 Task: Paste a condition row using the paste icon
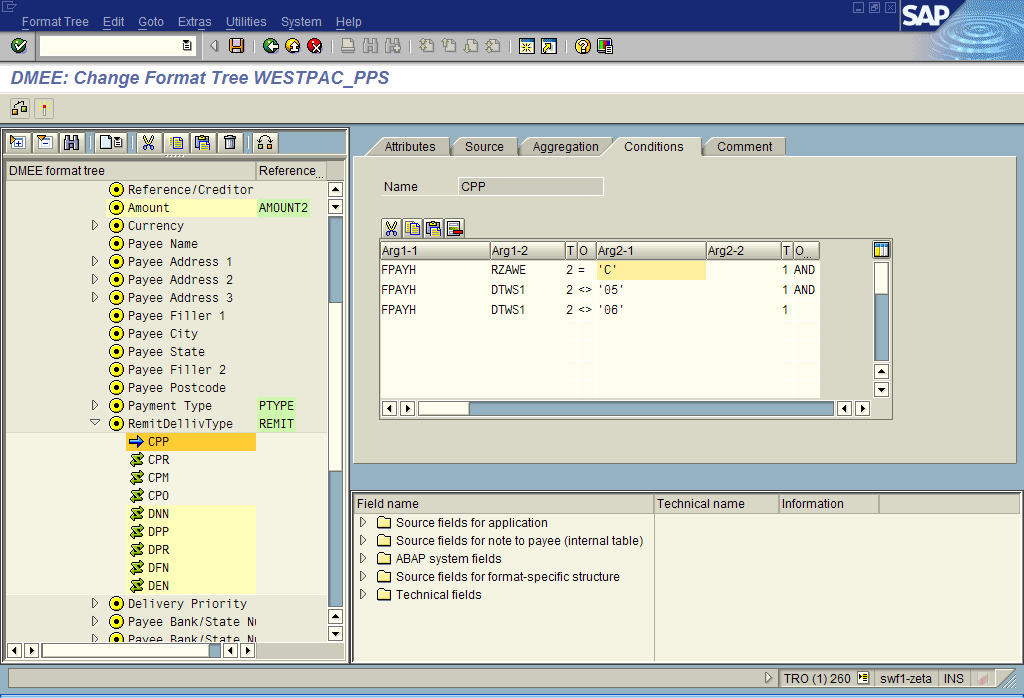click(x=434, y=228)
